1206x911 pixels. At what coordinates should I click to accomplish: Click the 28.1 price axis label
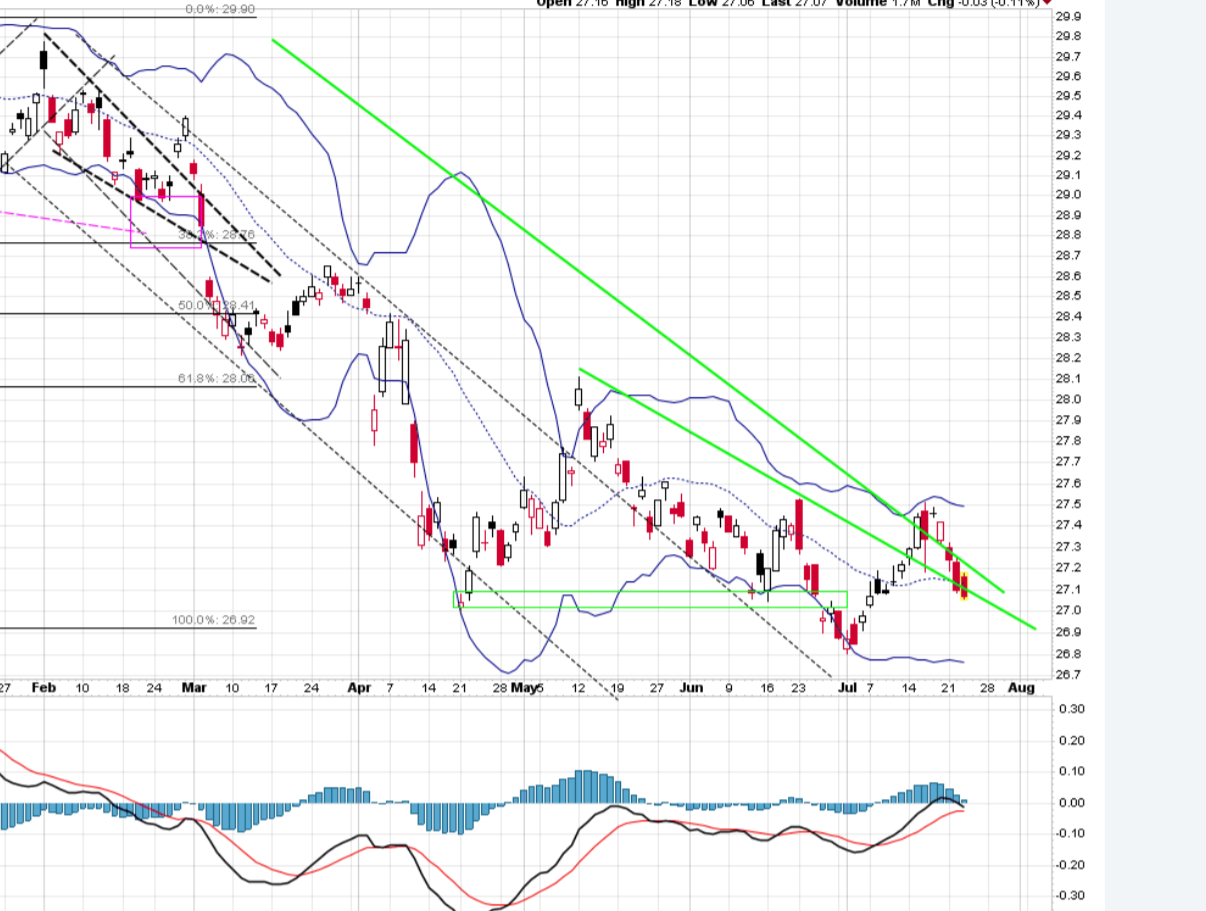click(1068, 379)
